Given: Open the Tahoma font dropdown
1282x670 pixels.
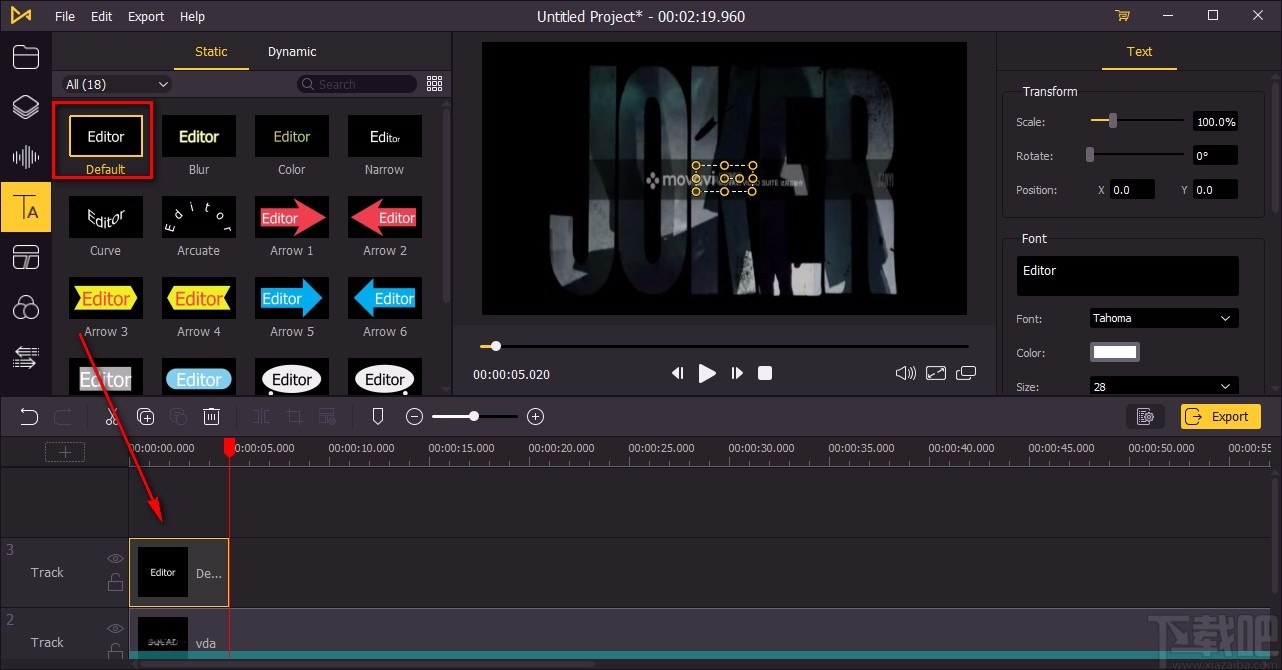Looking at the screenshot, I should 1163,319.
